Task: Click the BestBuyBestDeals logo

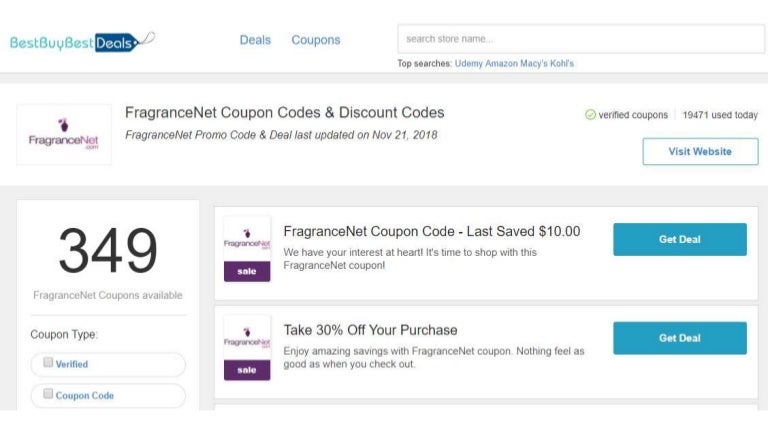Action: 82,42
